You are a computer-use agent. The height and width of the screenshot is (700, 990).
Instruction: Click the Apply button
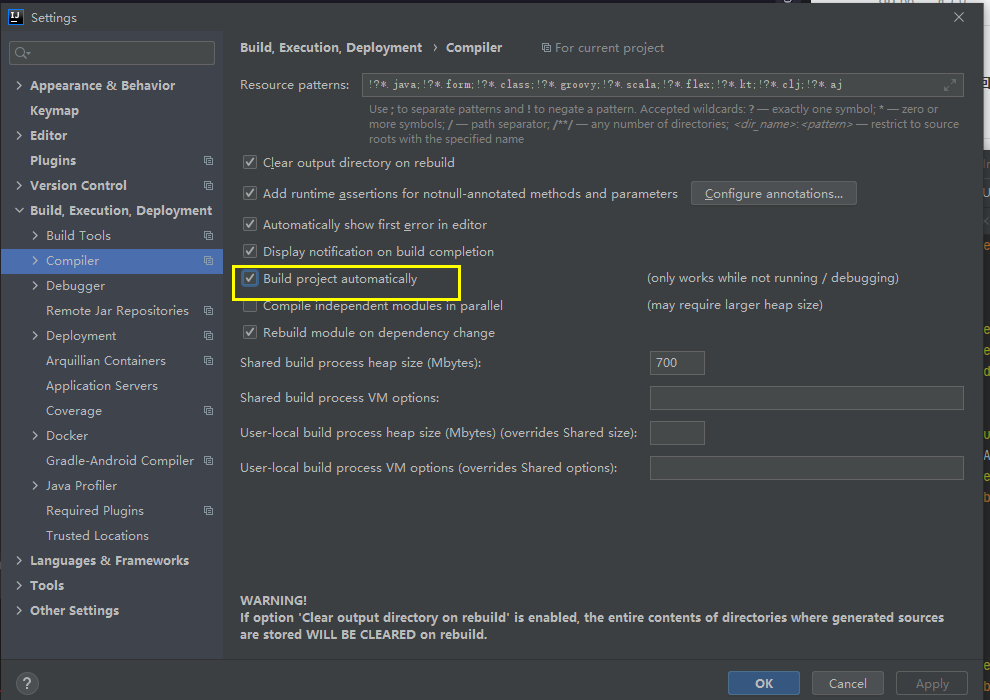932,683
